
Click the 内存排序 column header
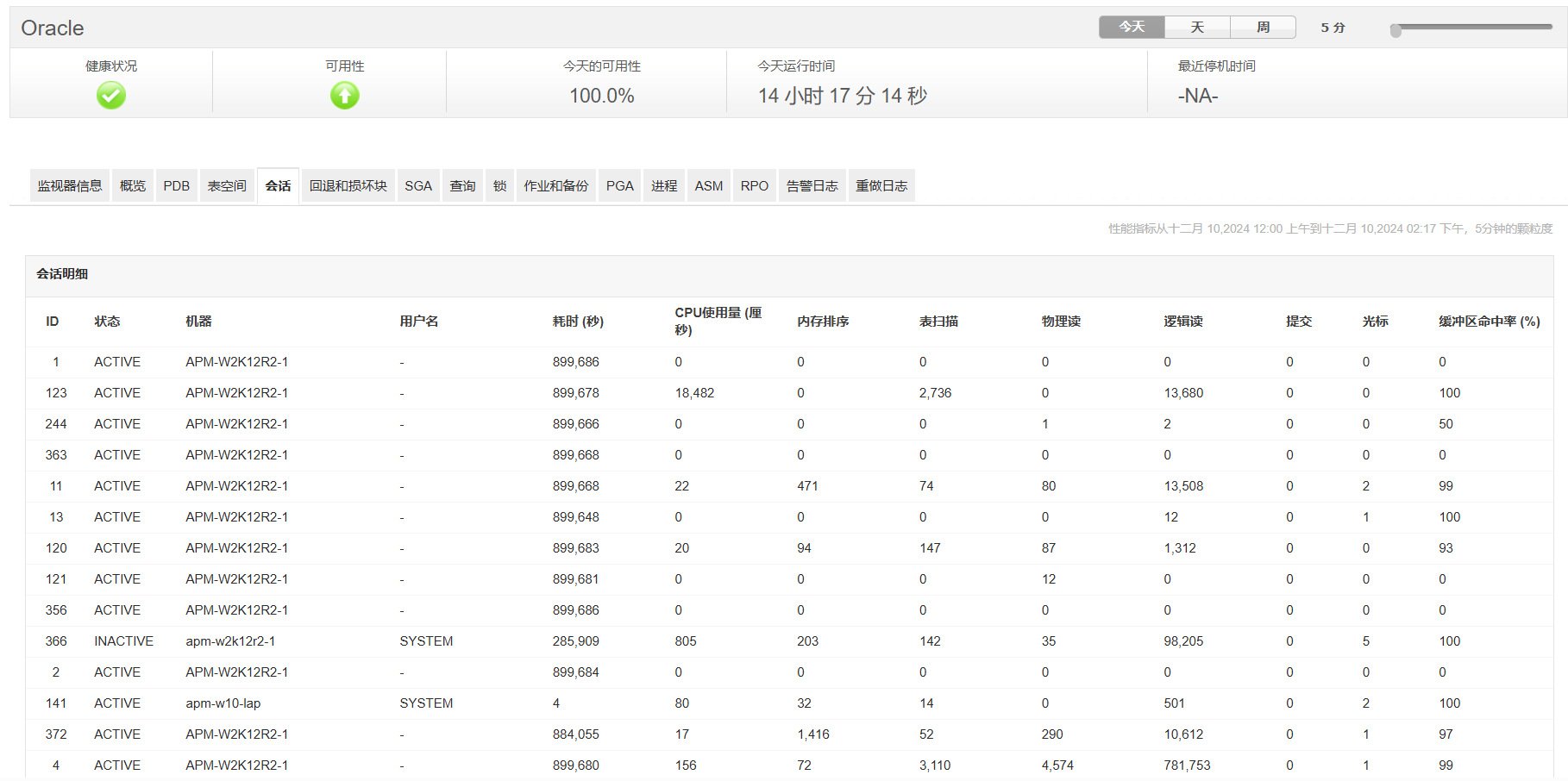823,322
